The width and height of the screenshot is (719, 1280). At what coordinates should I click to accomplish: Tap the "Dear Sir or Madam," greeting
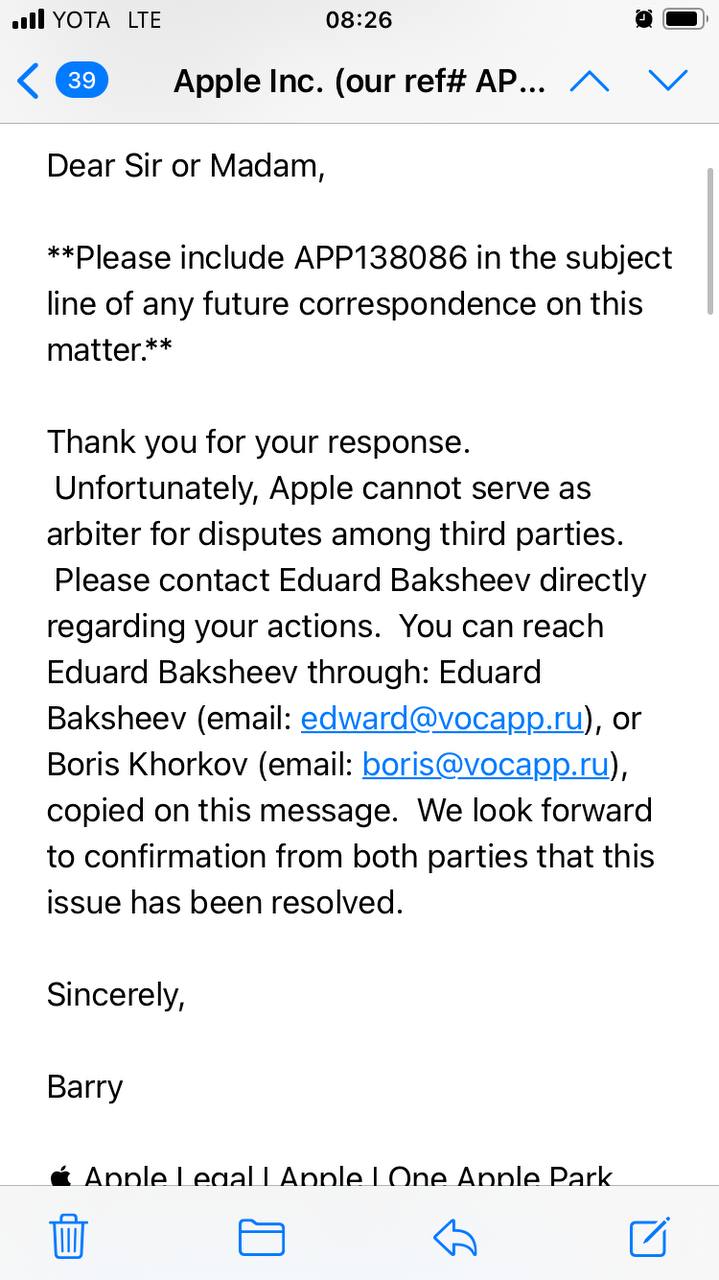point(186,166)
